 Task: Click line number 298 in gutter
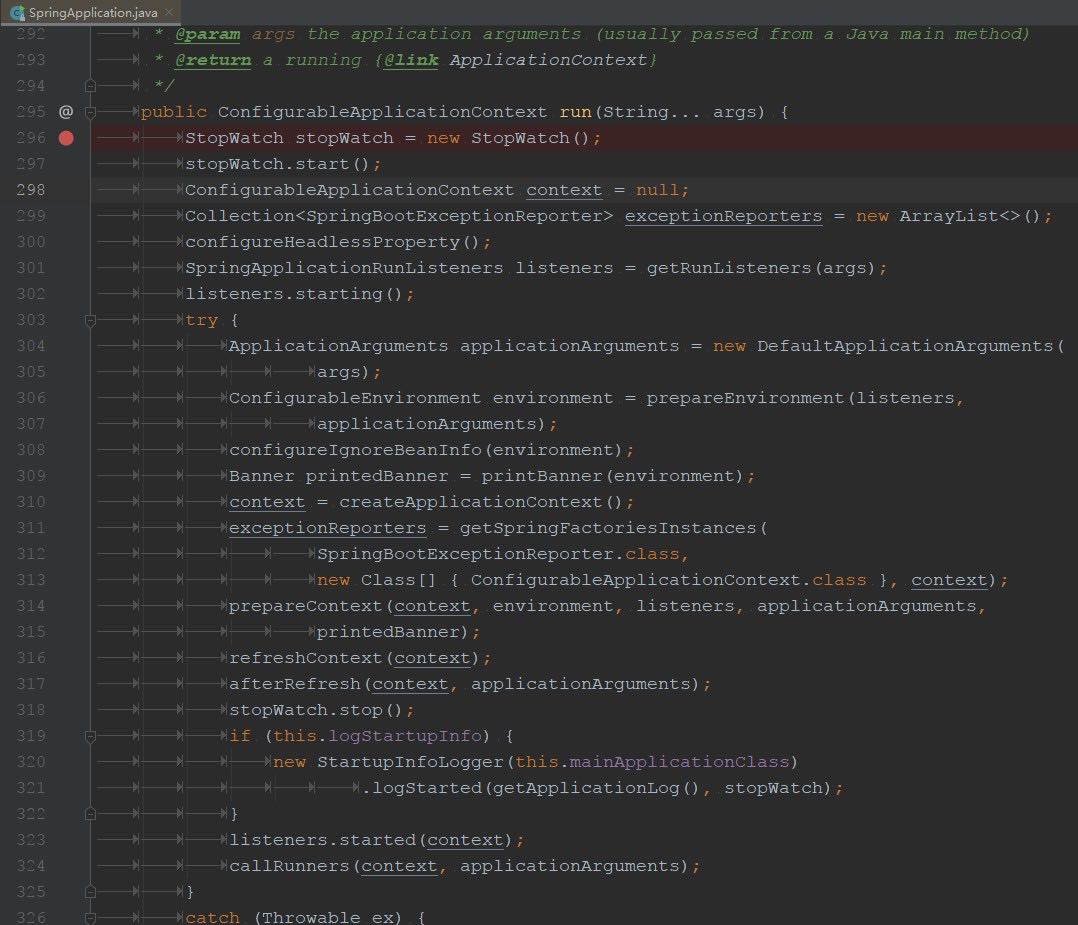[x=31, y=190]
